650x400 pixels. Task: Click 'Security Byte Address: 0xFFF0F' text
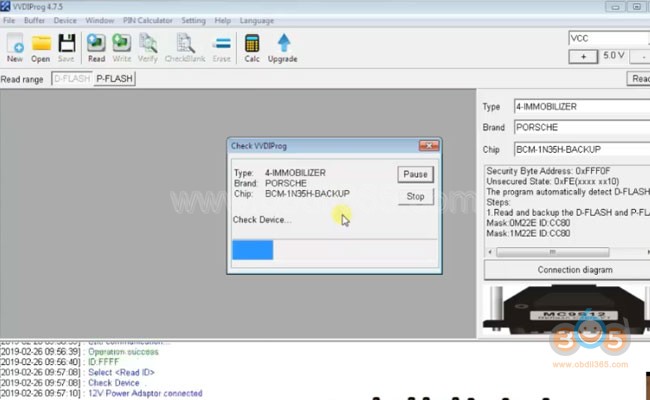click(x=548, y=171)
